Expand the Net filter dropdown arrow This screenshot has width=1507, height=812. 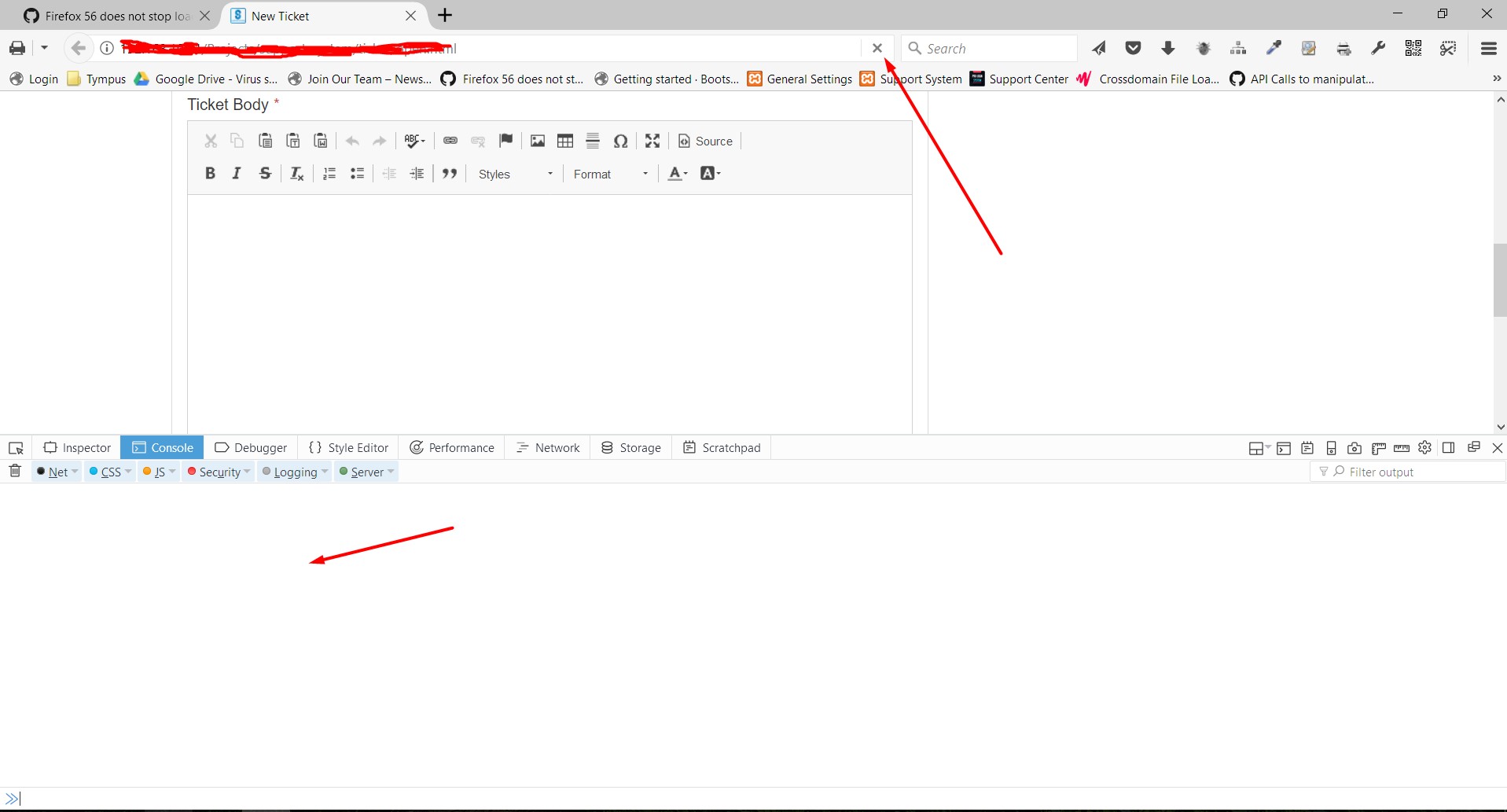[75, 472]
